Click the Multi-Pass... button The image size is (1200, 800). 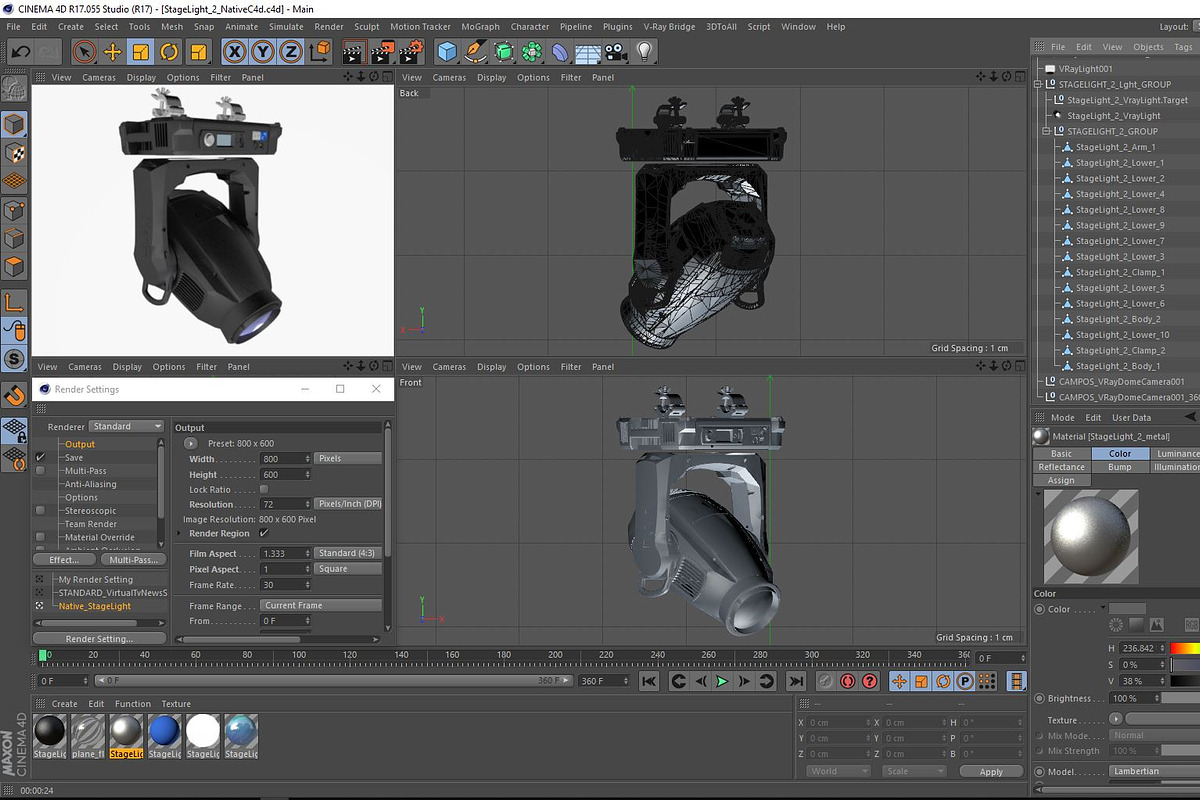(132, 560)
